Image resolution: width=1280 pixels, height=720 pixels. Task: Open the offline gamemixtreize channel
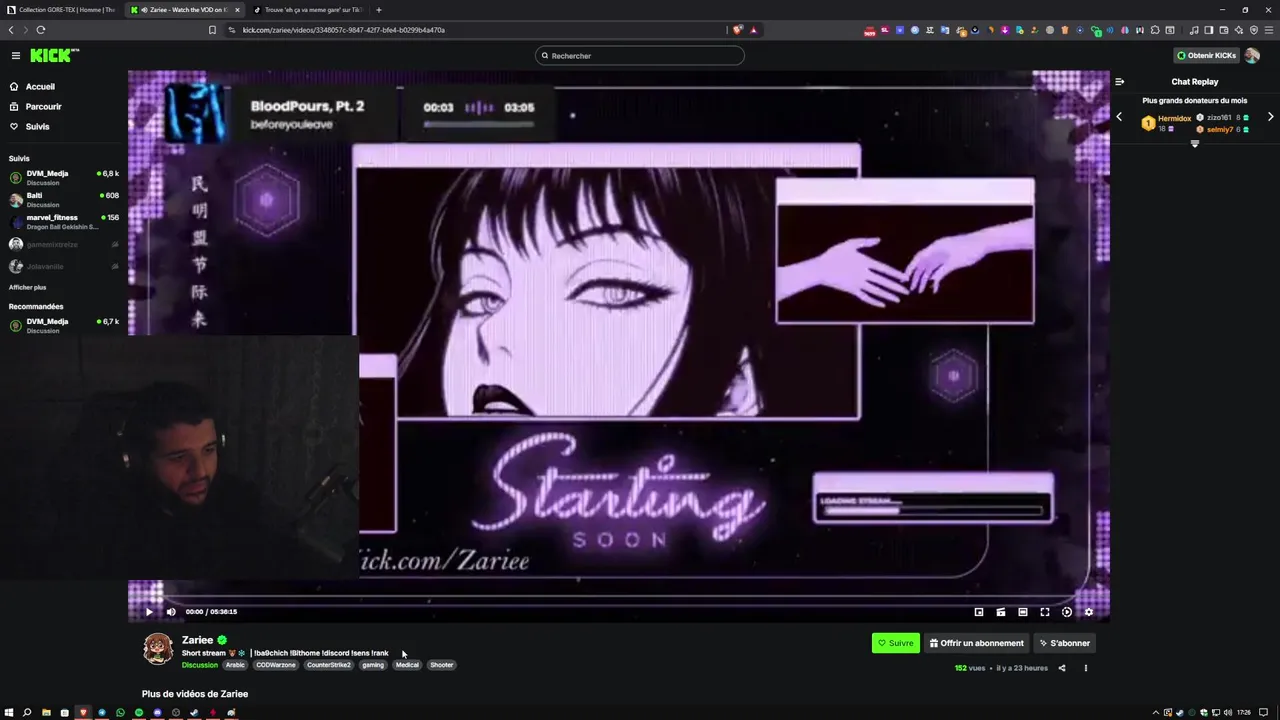pyautogui.click(x=64, y=244)
